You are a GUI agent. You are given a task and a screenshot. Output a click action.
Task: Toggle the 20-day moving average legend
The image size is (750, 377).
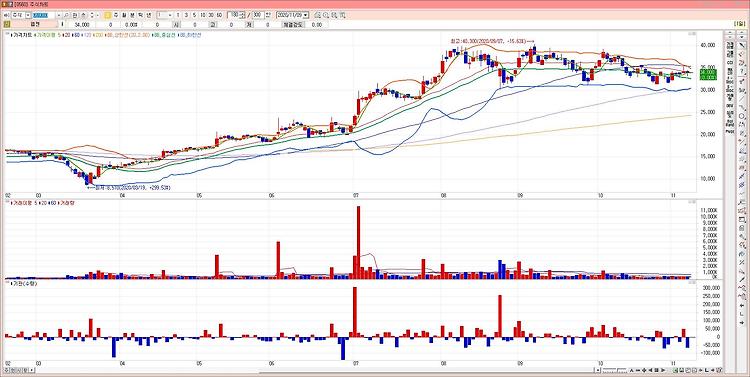[66, 35]
